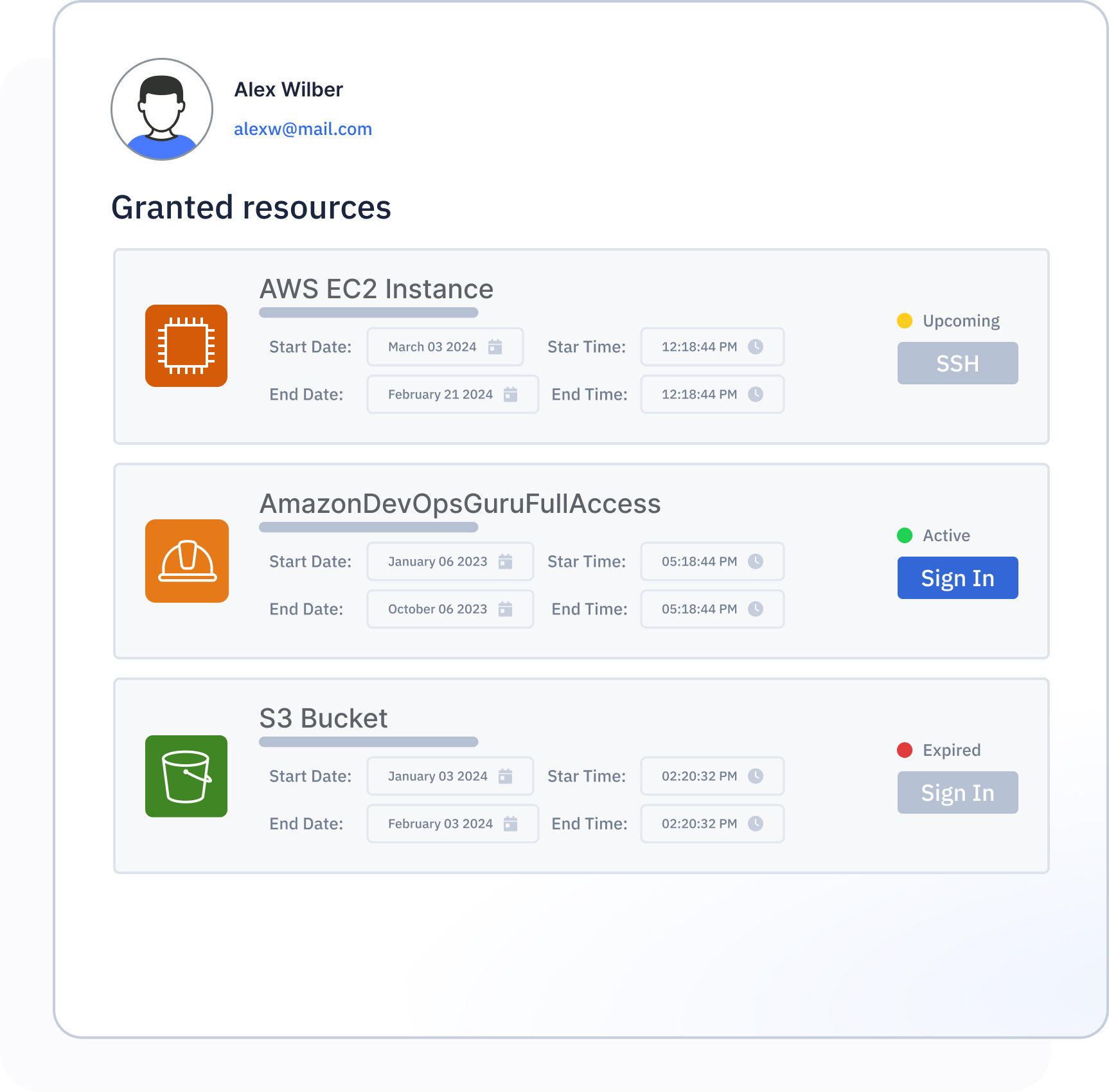Select S3 end time 02:20:32 PM field

coord(712,824)
